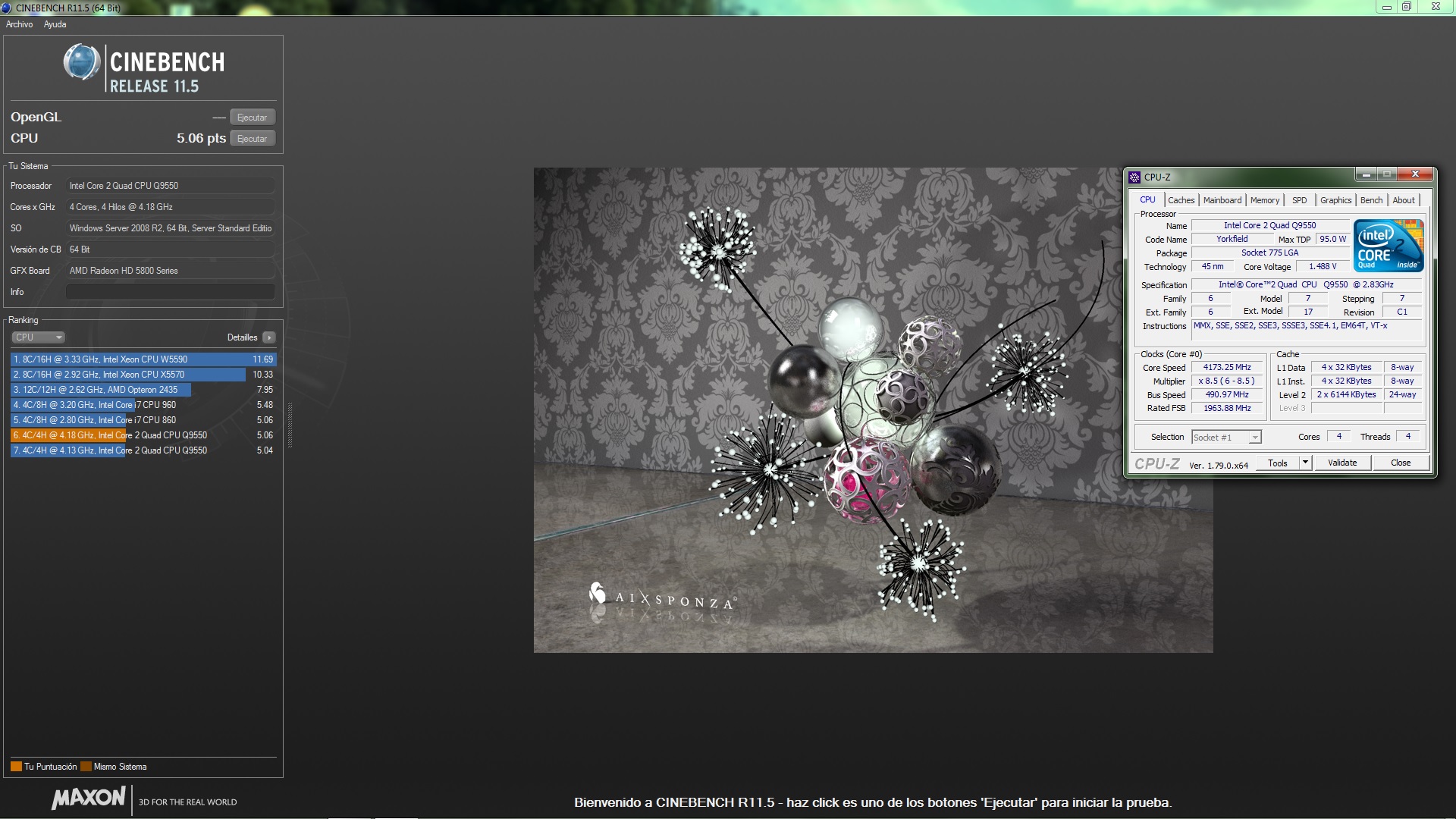This screenshot has height=819, width=1456.
Task: Click the Tools button in CPU-Z
Action: pos(1278,463)
